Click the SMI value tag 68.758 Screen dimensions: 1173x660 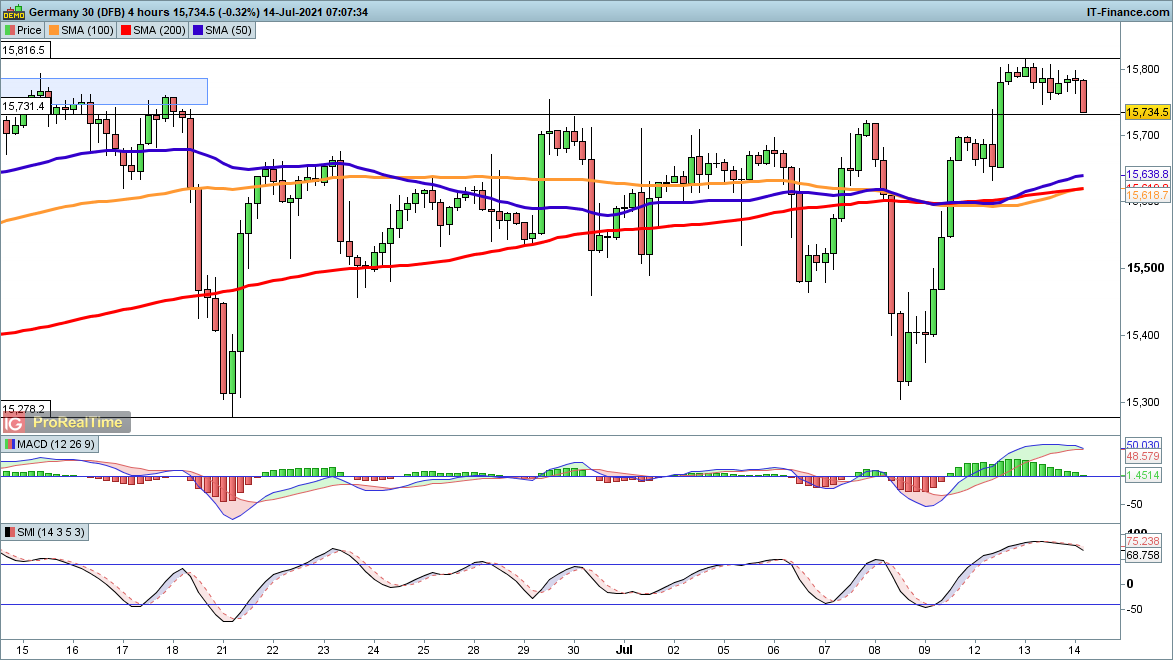1143,554
